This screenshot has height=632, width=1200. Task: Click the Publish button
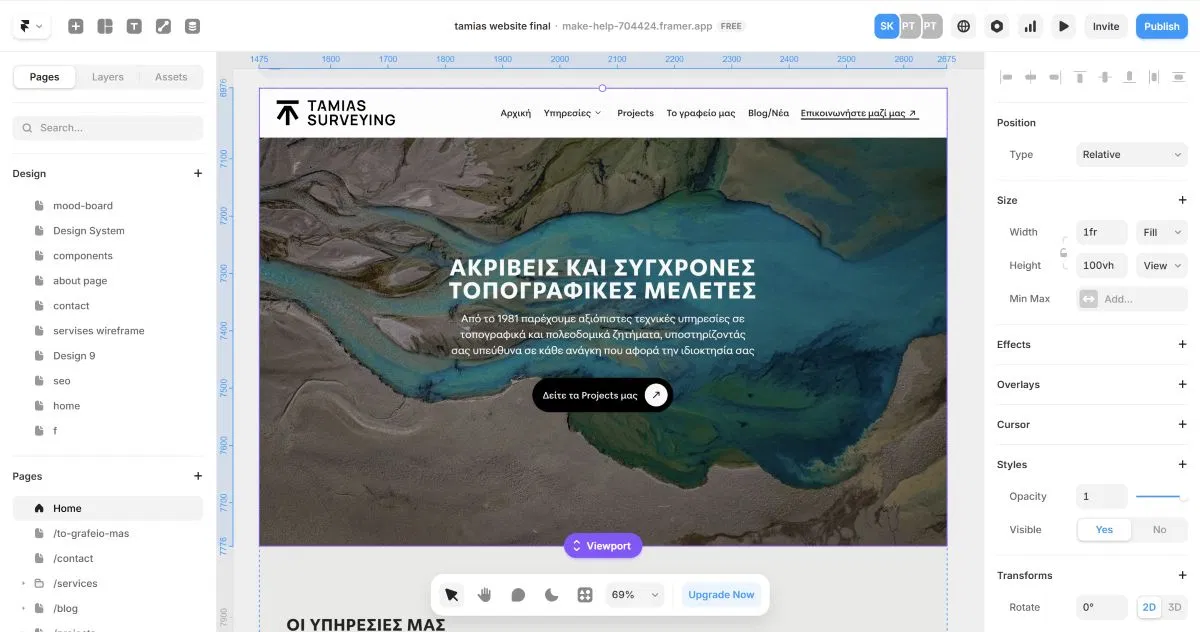[1162, 26]
